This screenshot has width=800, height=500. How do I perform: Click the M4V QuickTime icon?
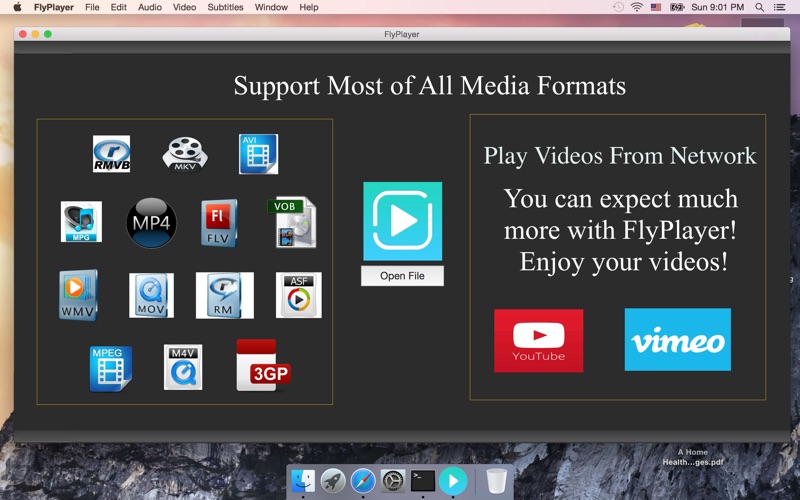point(183,367)
